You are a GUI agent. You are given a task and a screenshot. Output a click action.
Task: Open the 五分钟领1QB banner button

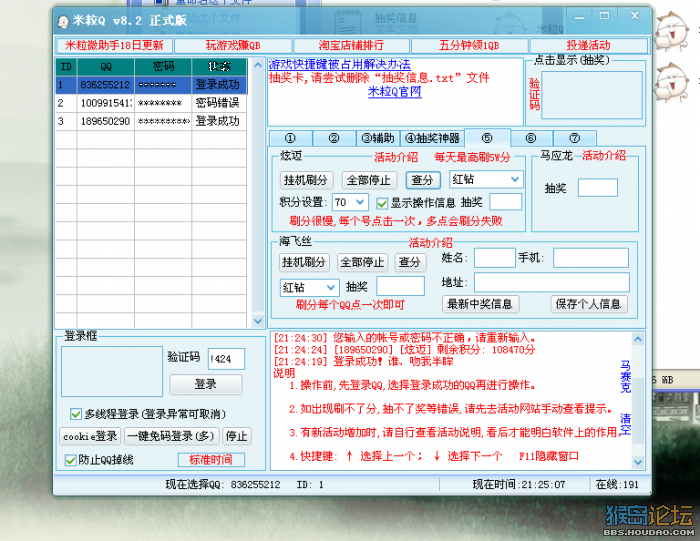[x=469, y=46]
